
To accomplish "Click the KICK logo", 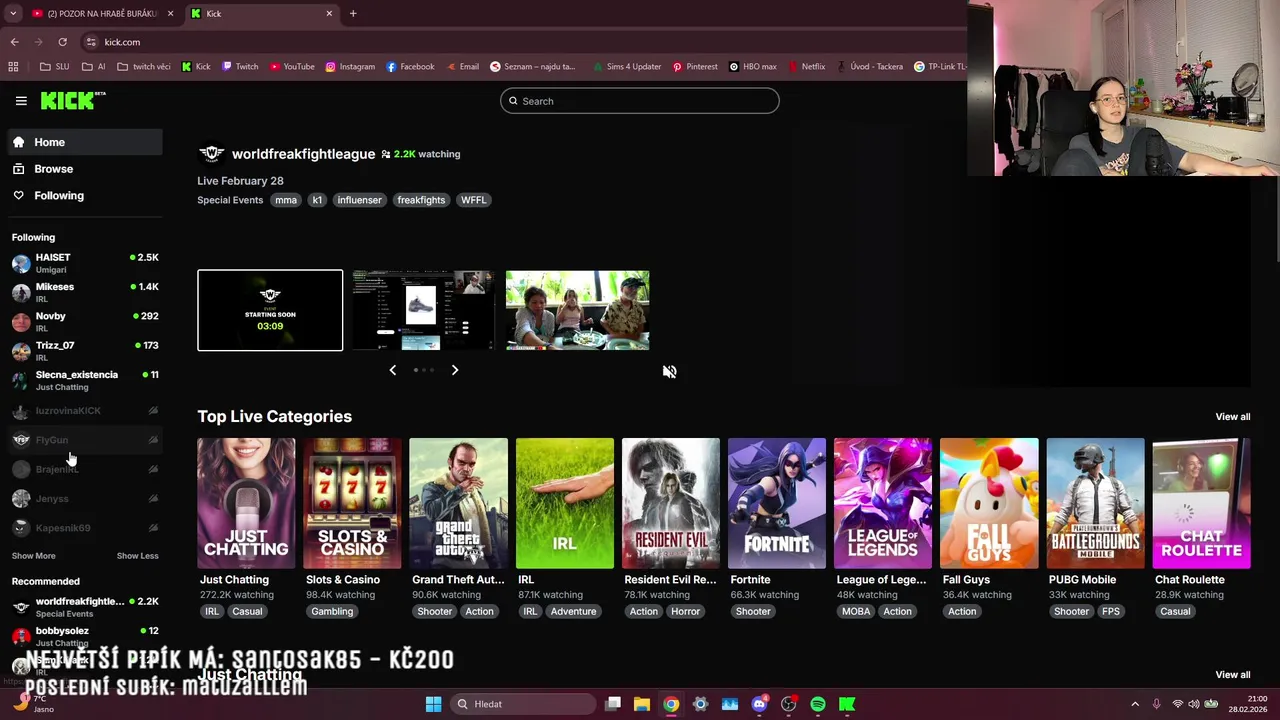I will pos(72,100).
